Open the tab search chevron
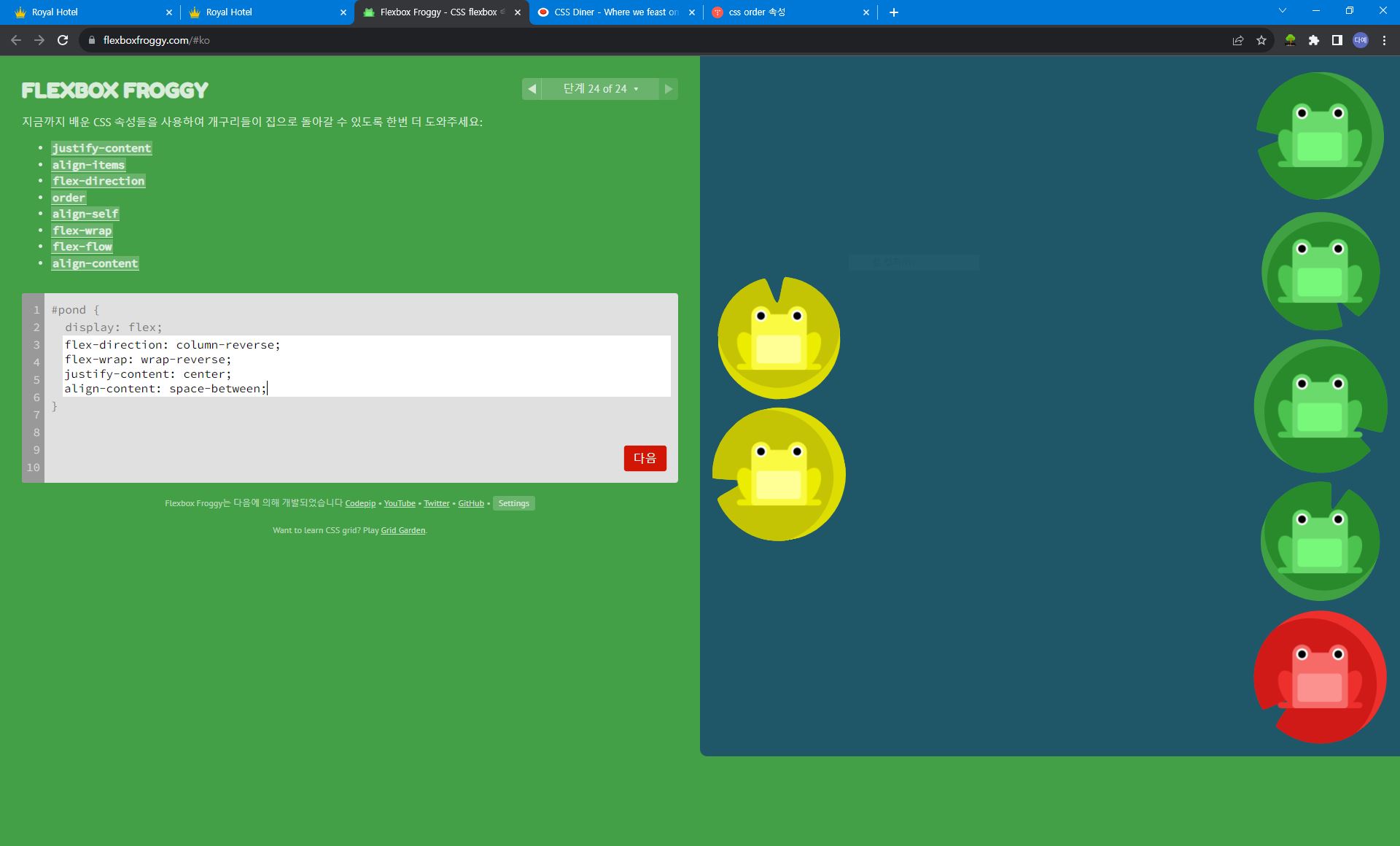The image size is (1400, 846). click(x=1283, y=10)
